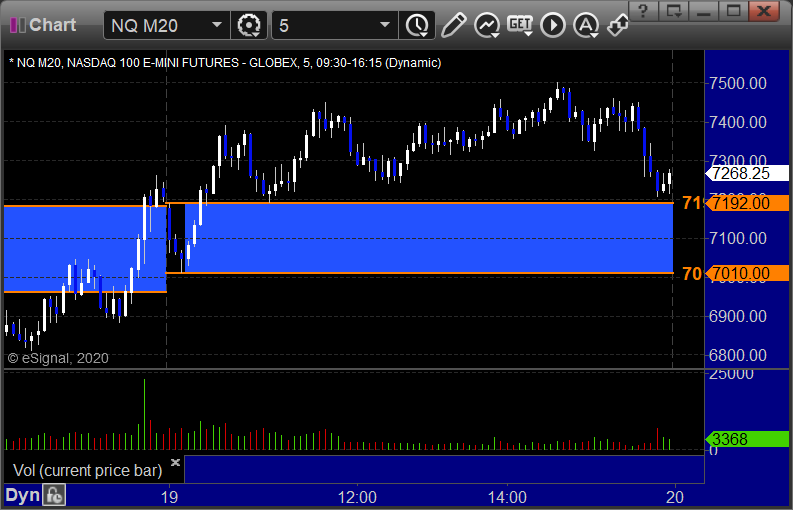Close the Vol study pane with the x

point(175,462)
